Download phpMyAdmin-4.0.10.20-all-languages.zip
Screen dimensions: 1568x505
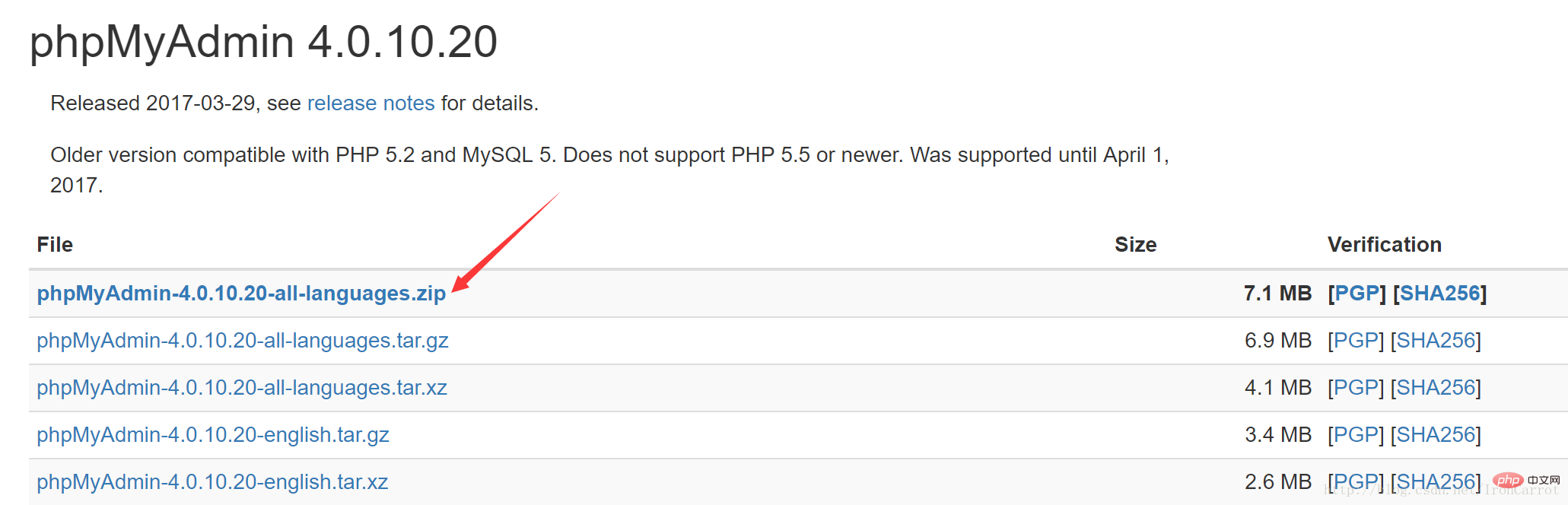241,293
